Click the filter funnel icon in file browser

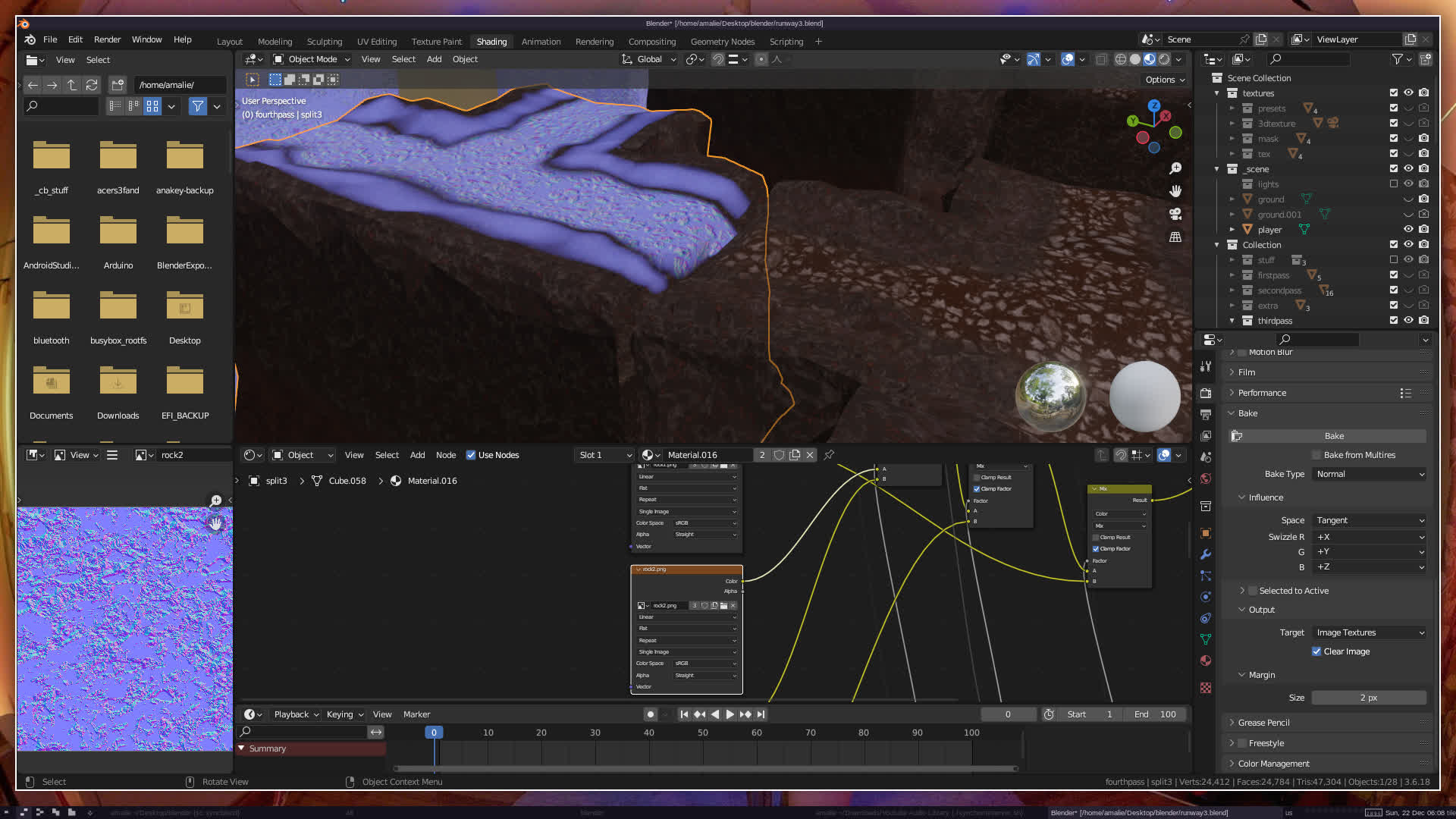pyautogui.click(x=198, y=106)
